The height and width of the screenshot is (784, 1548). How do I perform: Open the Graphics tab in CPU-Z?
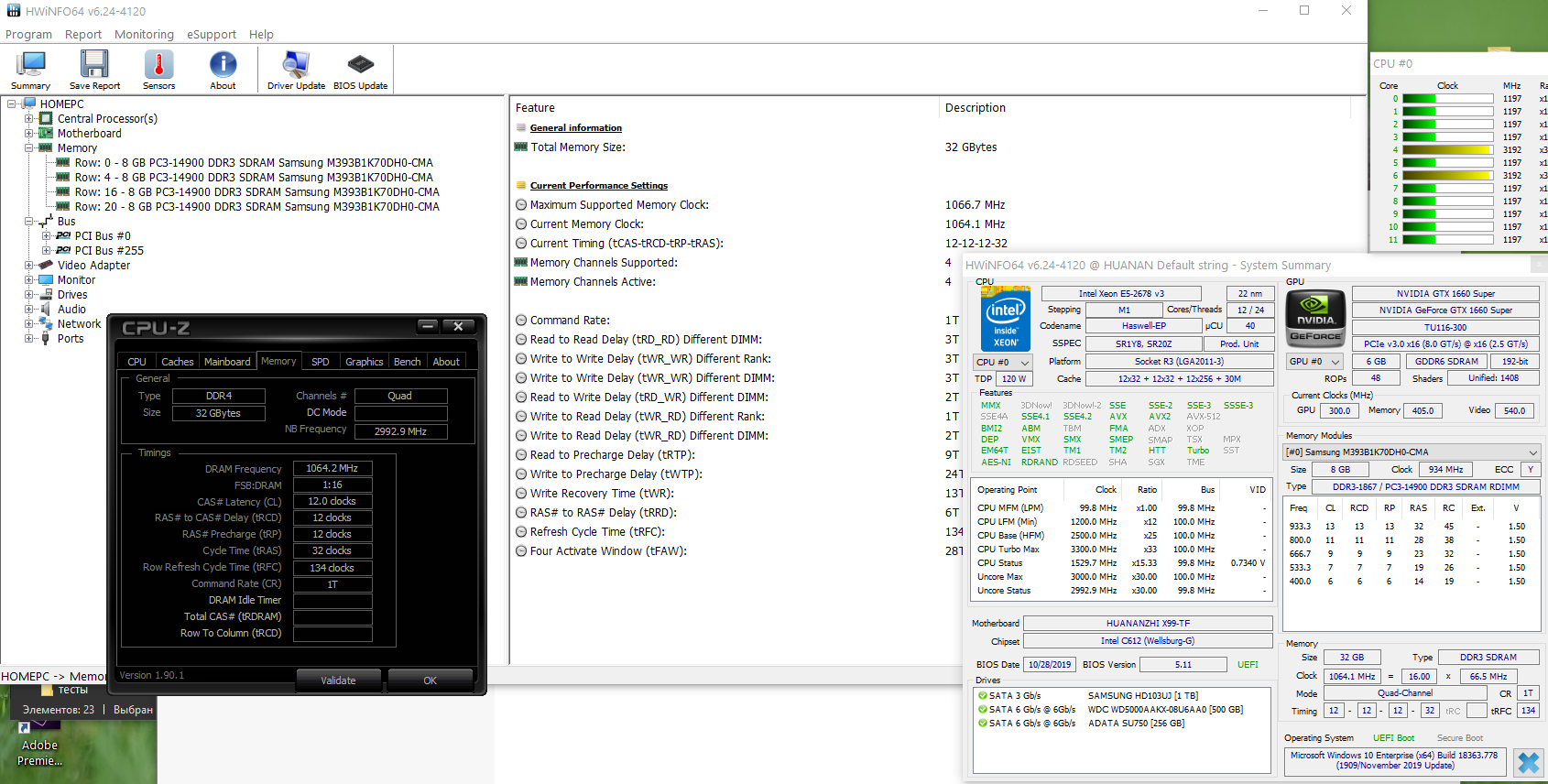pos(364,362)
